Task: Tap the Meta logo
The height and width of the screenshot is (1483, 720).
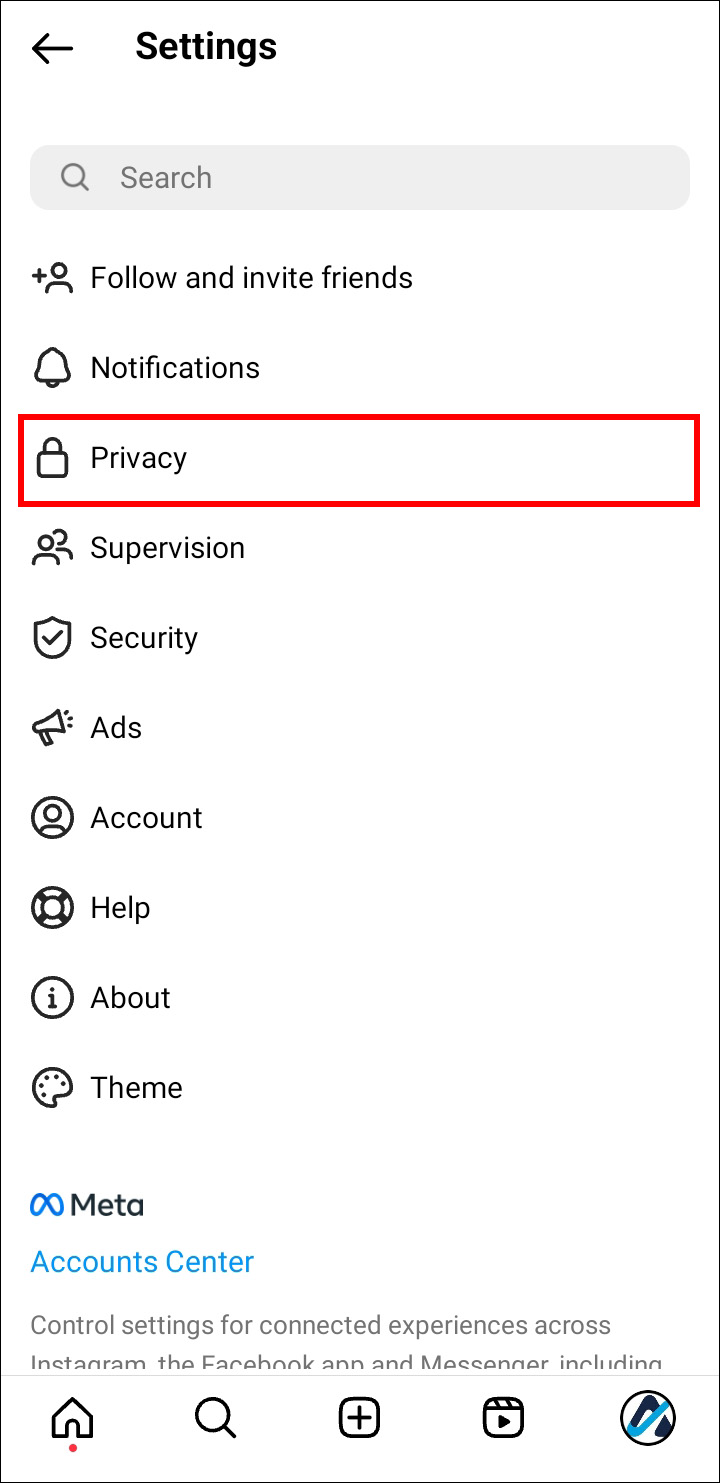Action: pyautogui.click(x=87, y=1205)
